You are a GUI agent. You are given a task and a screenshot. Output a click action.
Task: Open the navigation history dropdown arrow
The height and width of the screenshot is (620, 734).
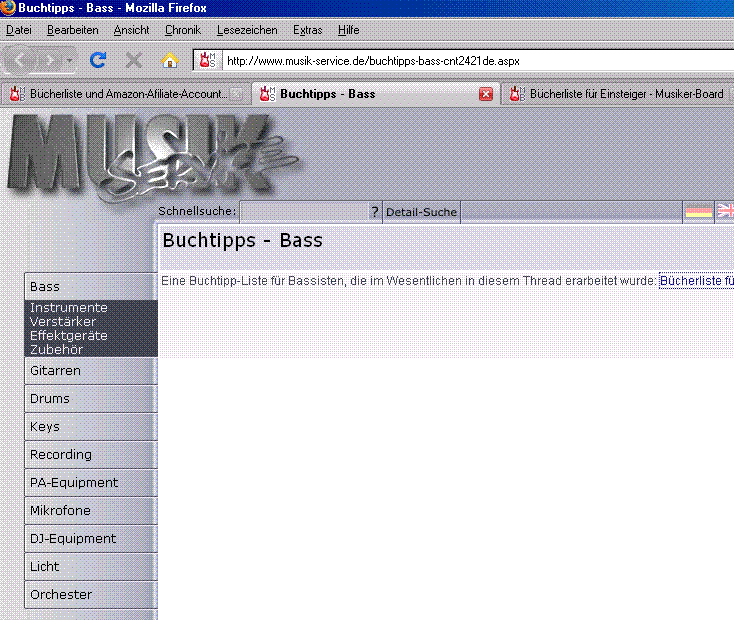pyautogui.click(x=69, y=60)
